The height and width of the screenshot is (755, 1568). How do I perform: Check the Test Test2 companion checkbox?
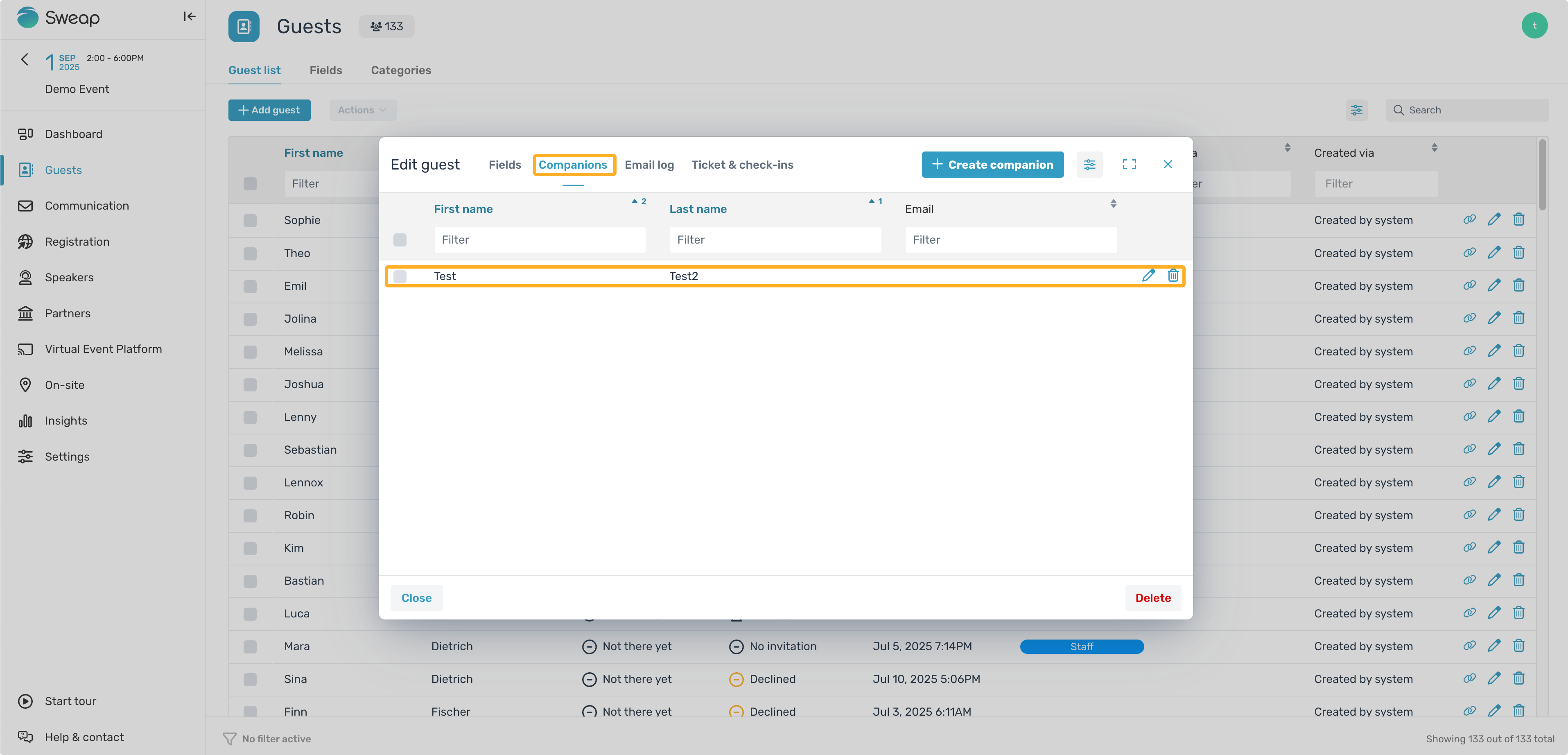click(400, 276)
